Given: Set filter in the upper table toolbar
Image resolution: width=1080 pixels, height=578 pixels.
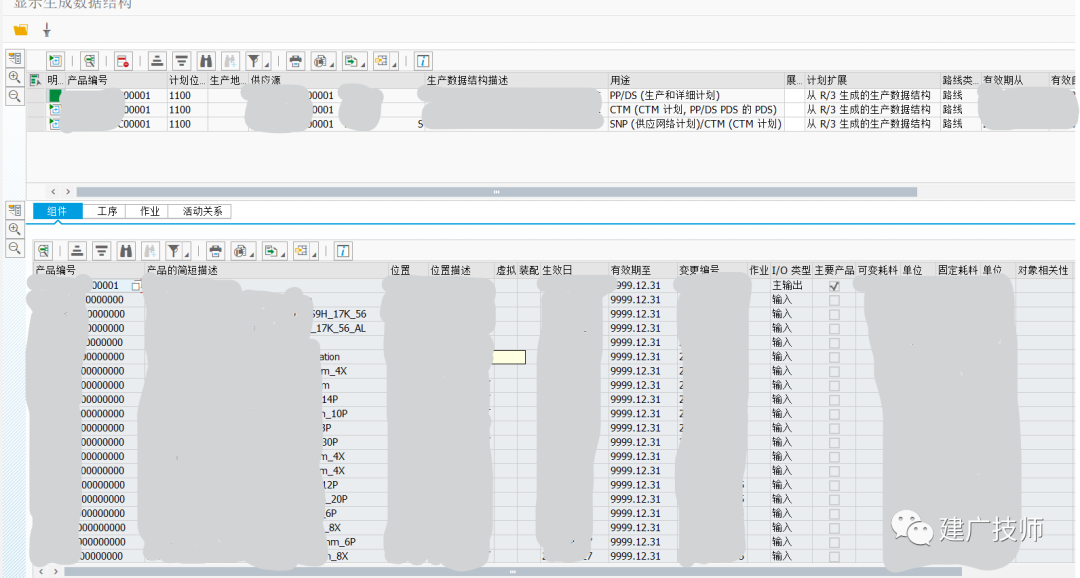Looking at the screenshot, I should 253,61.
